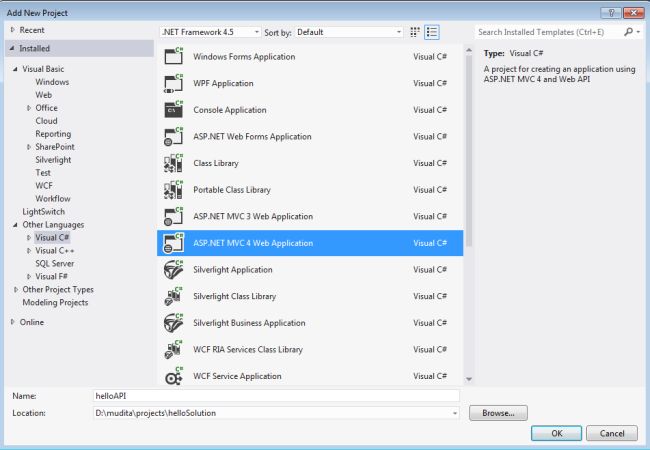Click the Silverlight Application template icon
Screen dimensions: 650x450
(174, 269)
